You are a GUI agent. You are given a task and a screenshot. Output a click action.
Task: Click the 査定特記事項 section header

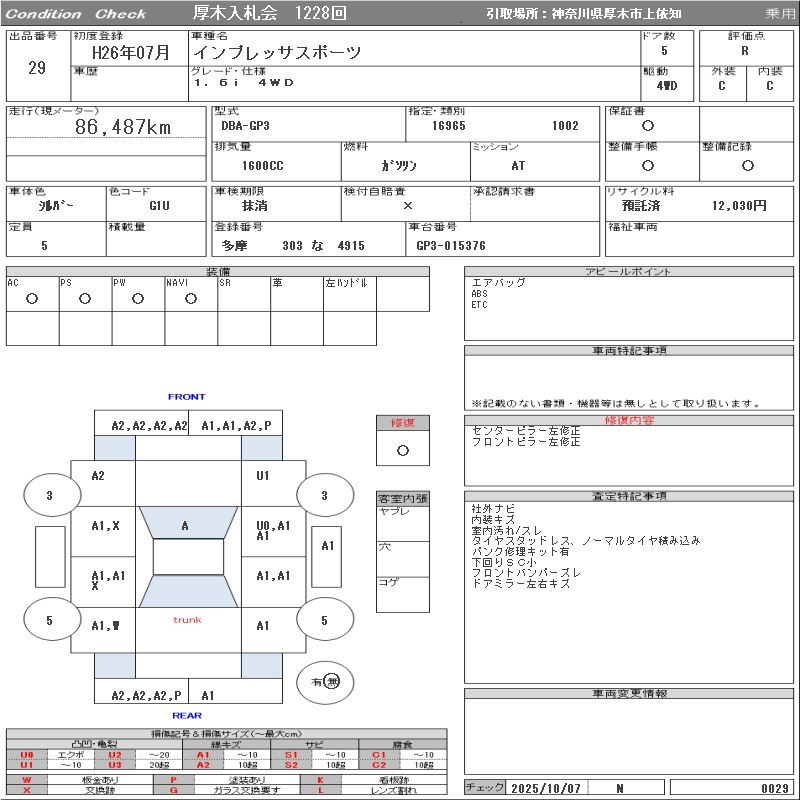tap(630, 496)
